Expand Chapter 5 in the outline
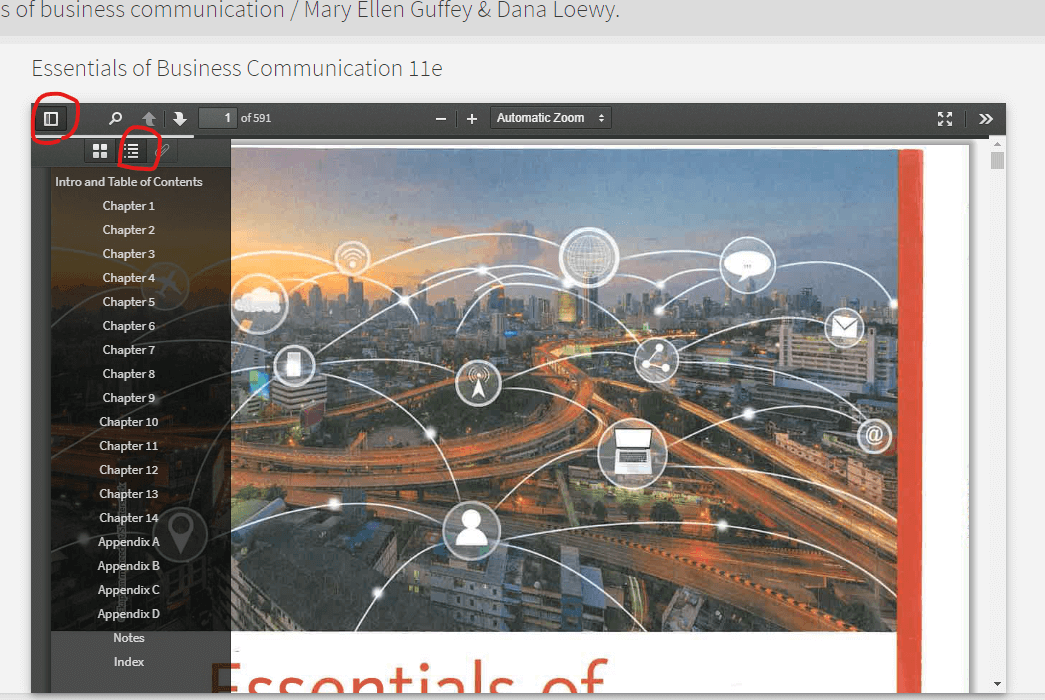1045x700 pixels. (128, 301)
